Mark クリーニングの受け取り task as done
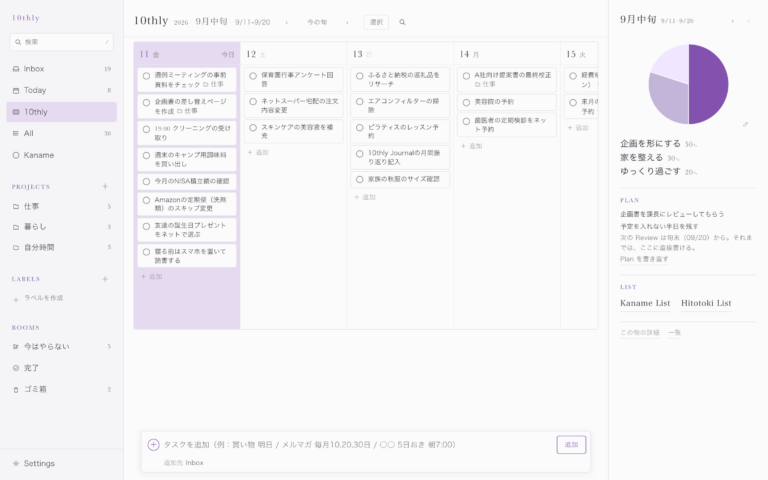Screen dimensions: 768x480 pyautogui.click(x=146, y=129)
